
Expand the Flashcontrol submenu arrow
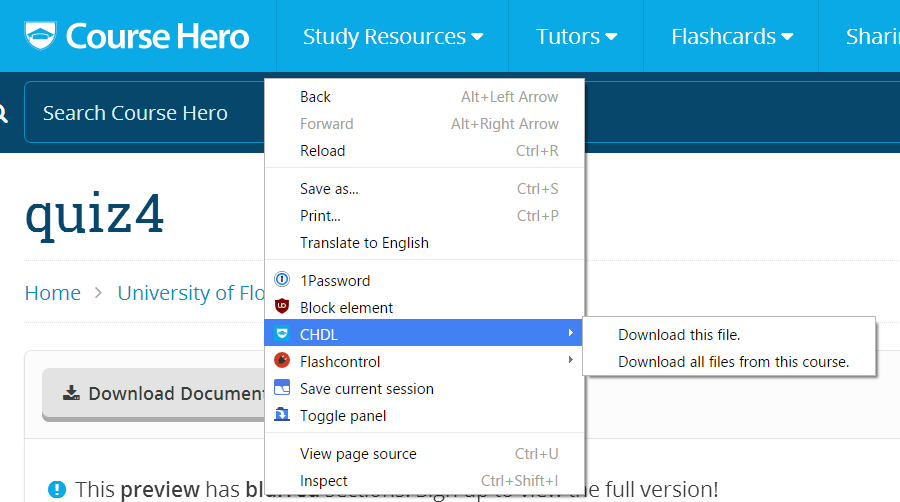[571, 360]
